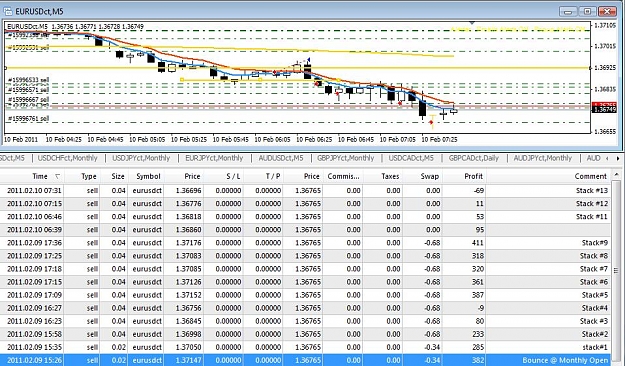Switch to the AUDJPYct,Monthly chart tab
Screen dimensions: 625x366
(x=542, y=158)
